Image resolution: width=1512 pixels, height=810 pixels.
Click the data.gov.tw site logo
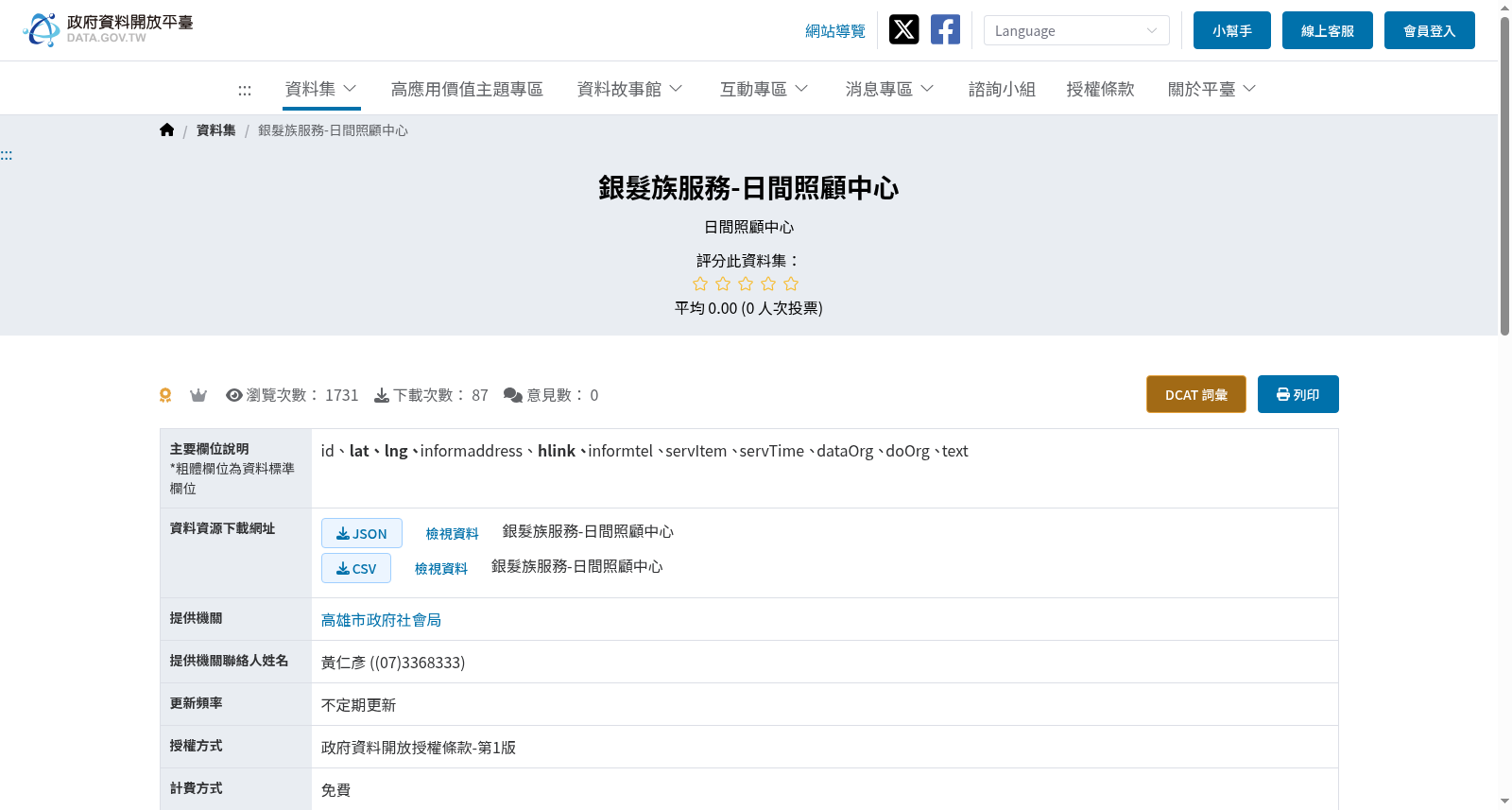tap(108, 29)
